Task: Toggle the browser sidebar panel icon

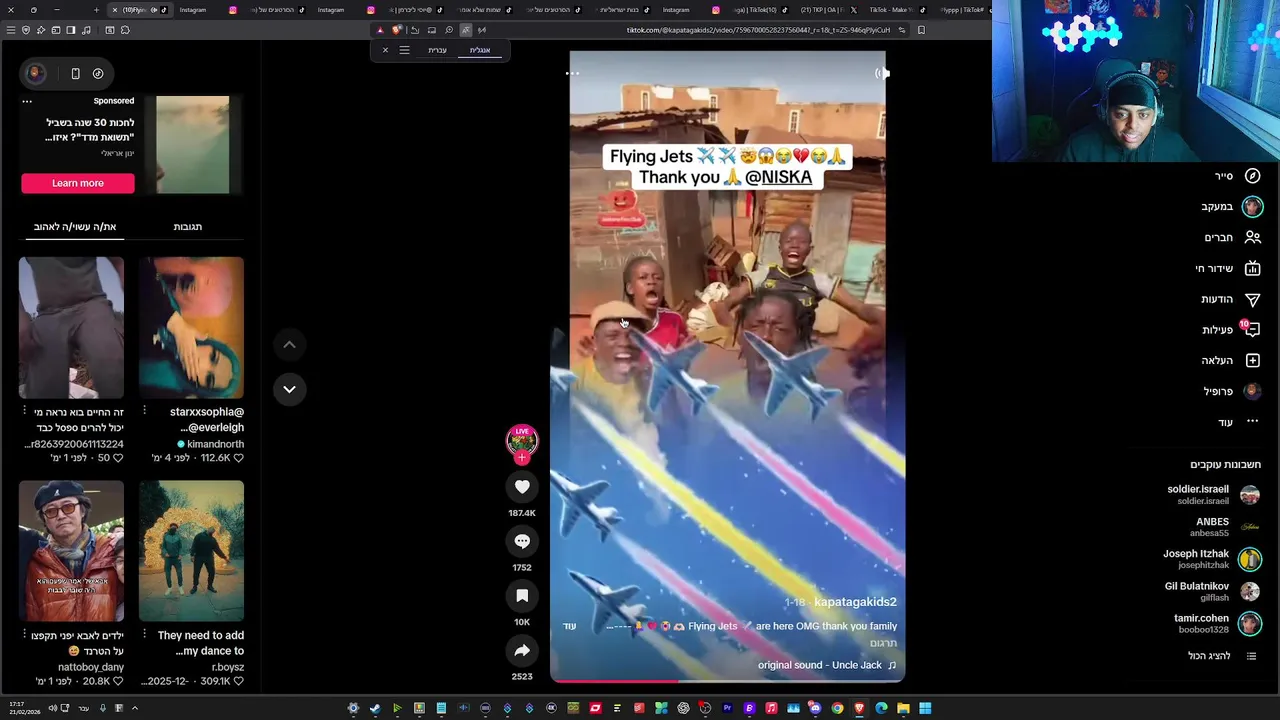Action: [x=71, y=30]
